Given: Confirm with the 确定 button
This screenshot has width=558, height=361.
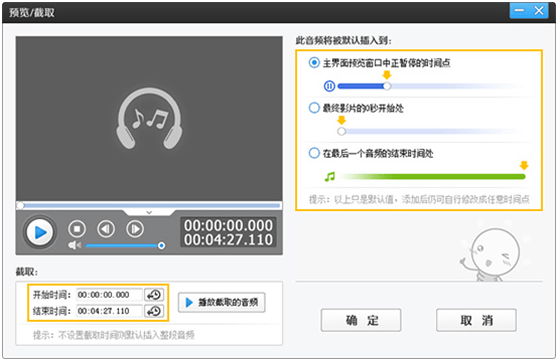Looking at the screenshot, I should tap(361, 320).
